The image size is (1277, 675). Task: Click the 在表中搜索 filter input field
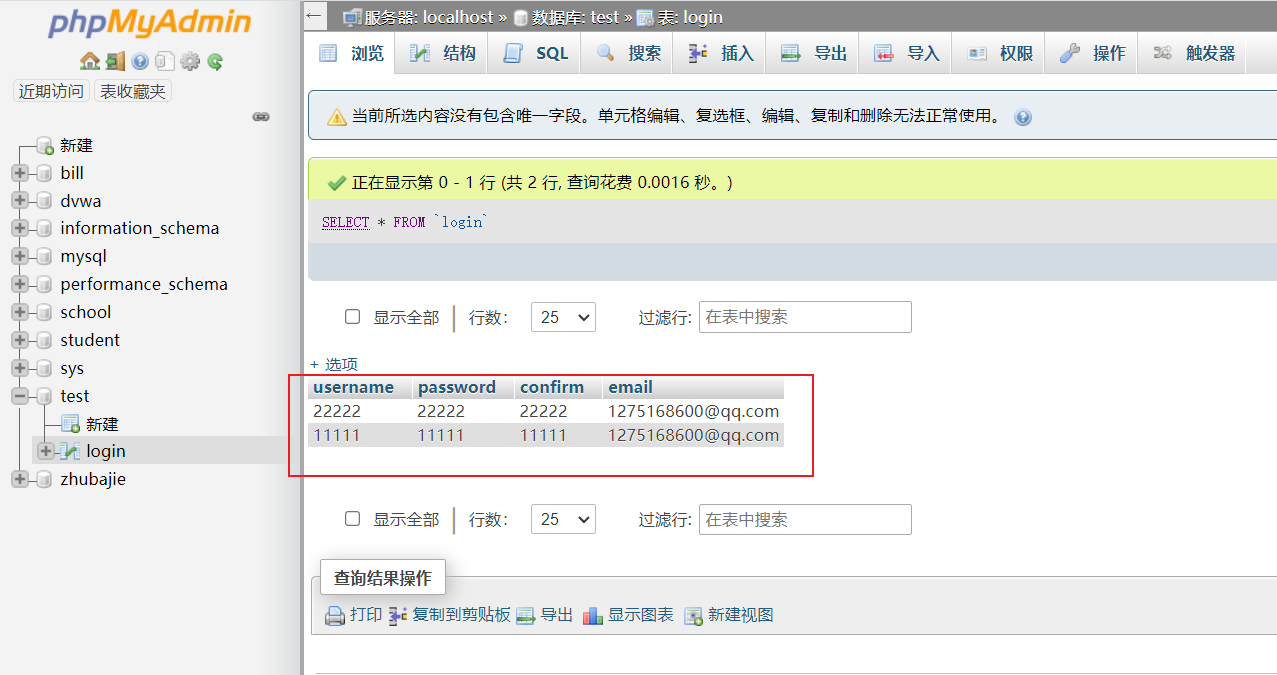click(804, 316)
